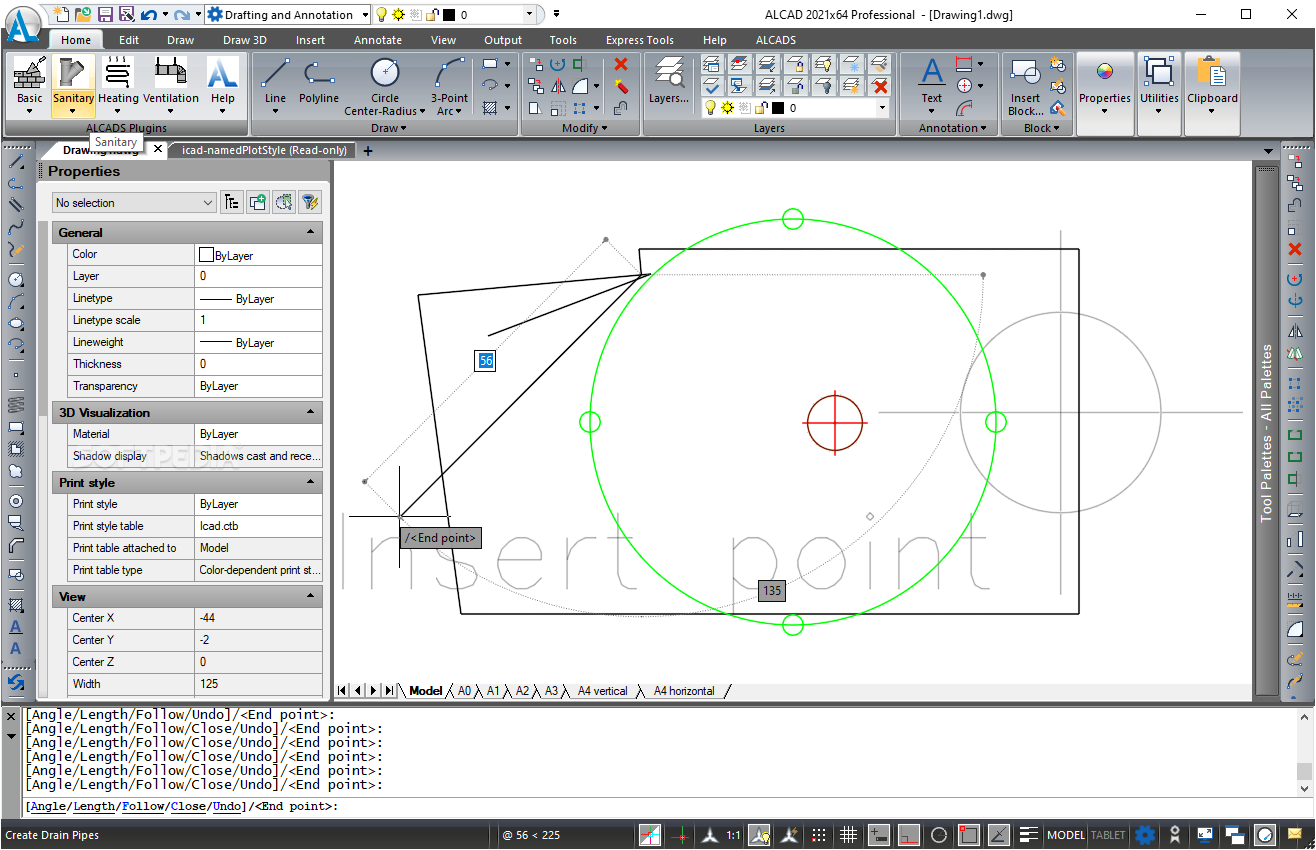Toggle TABLET mode in status bar
The image size is (1316, 850).
pos(1108,835)
